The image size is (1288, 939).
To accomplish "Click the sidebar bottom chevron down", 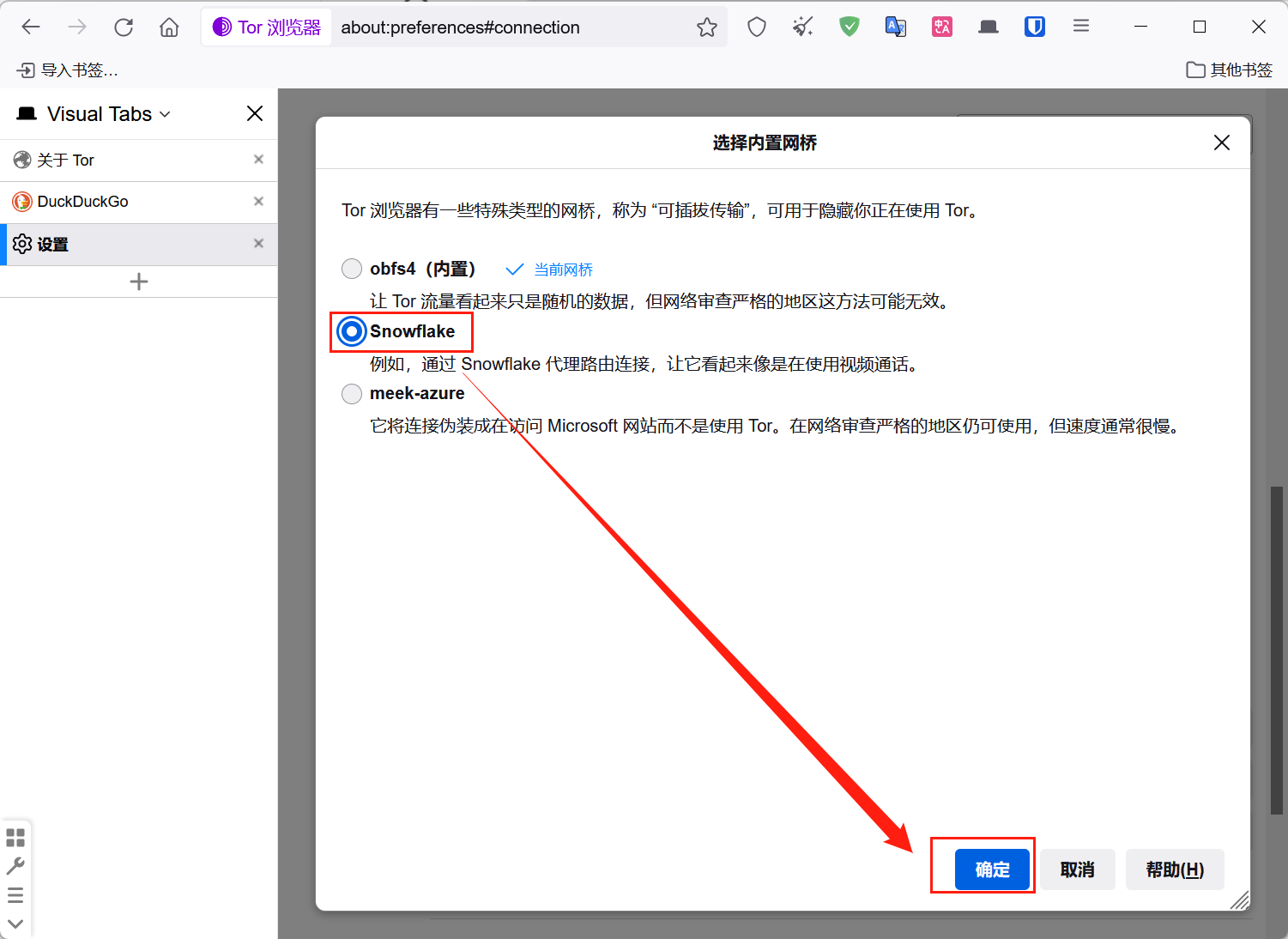I will click(x=15, y=924).
